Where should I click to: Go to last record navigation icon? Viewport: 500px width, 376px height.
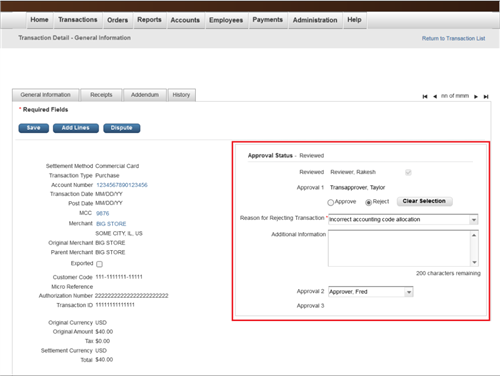pos(486,97)
